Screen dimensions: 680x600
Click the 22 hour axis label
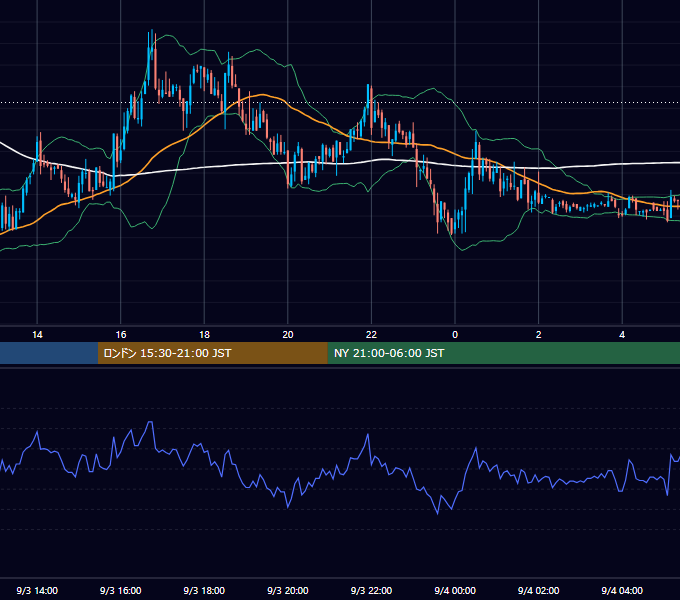click(371, 335)
